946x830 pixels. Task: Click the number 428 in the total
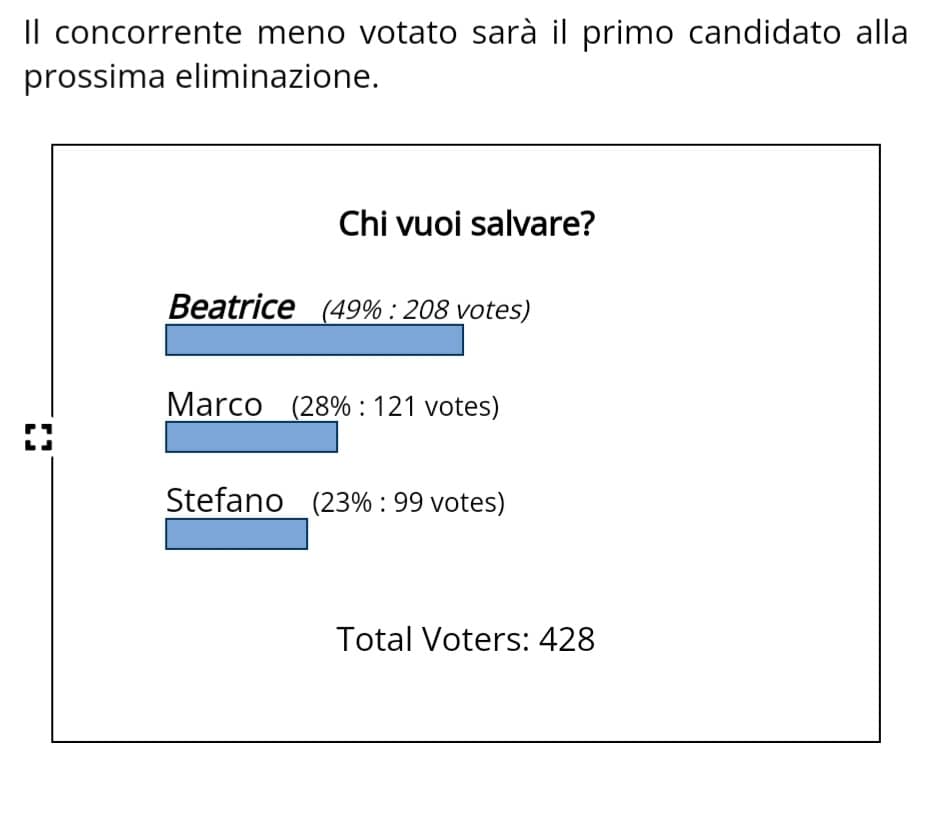click(x=567, y=639)
